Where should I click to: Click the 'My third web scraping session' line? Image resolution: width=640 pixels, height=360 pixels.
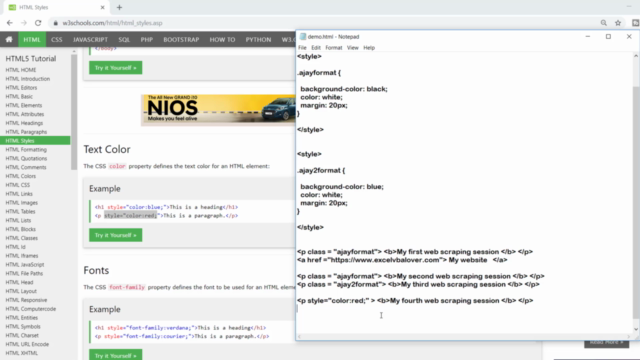point(418,284)
